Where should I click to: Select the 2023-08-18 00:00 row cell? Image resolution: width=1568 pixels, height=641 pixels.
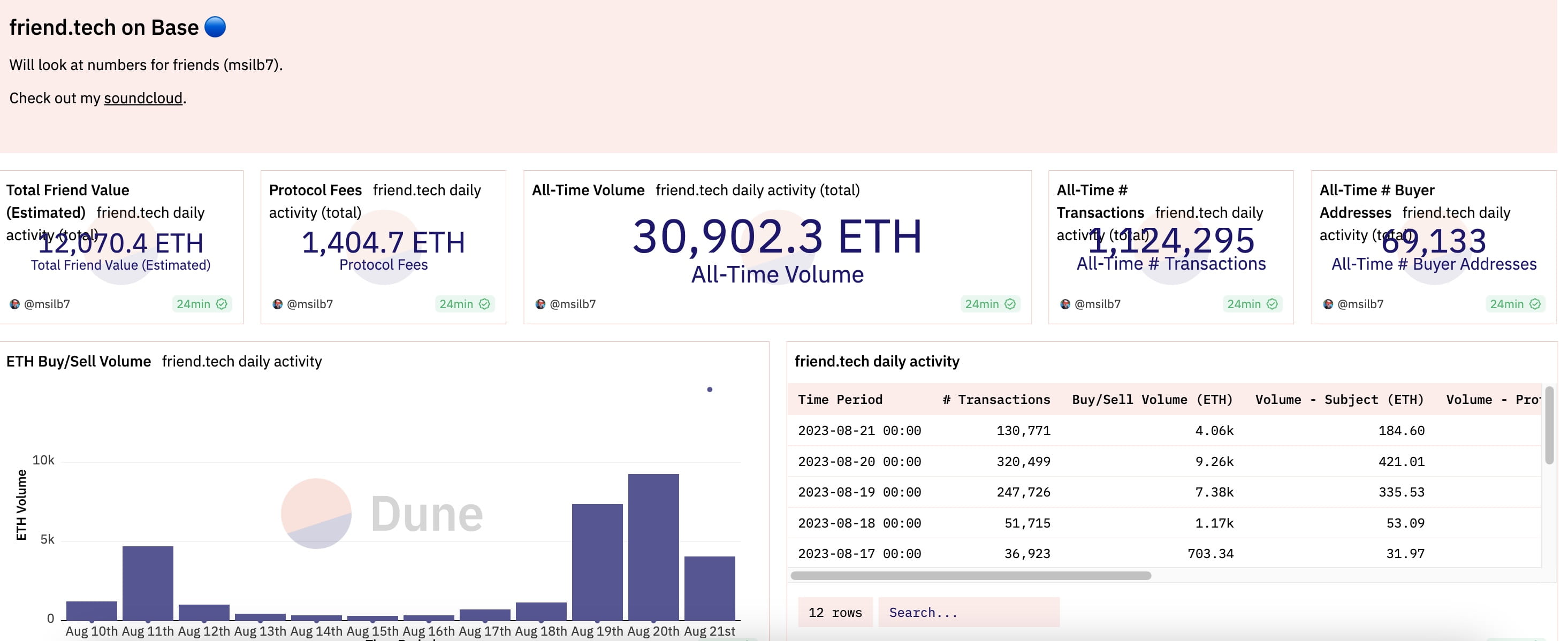[859, 523]
